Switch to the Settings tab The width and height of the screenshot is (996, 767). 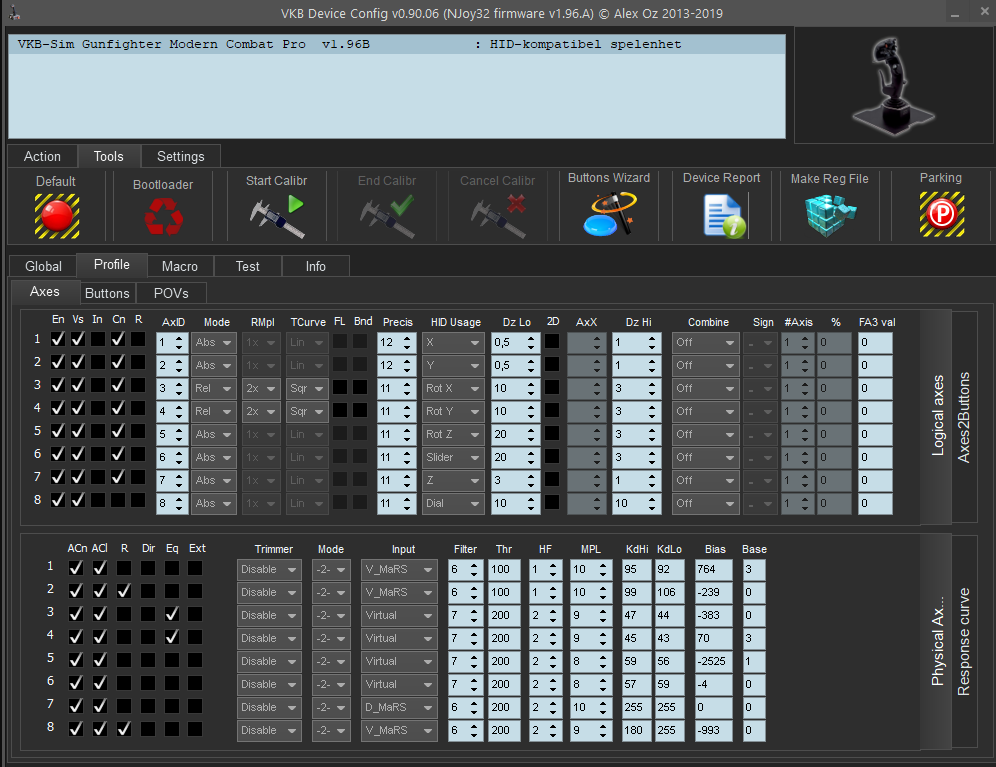[181, 156]
